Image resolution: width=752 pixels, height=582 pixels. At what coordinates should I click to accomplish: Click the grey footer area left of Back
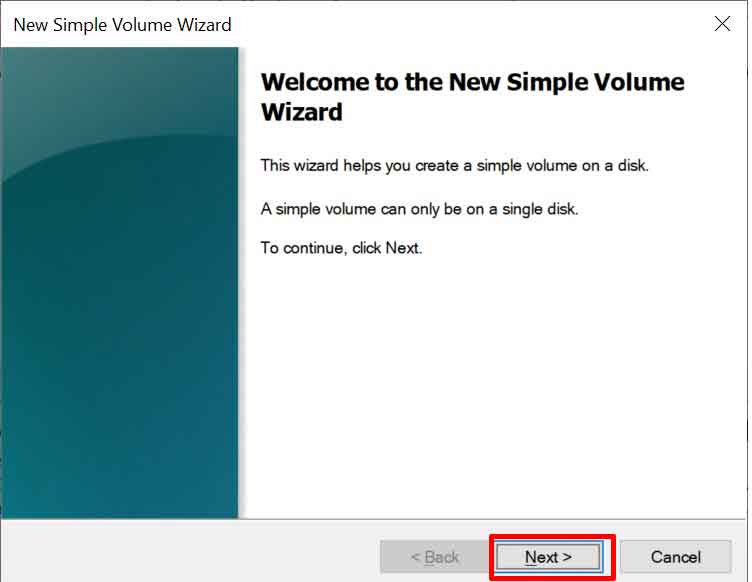point(189,551)
